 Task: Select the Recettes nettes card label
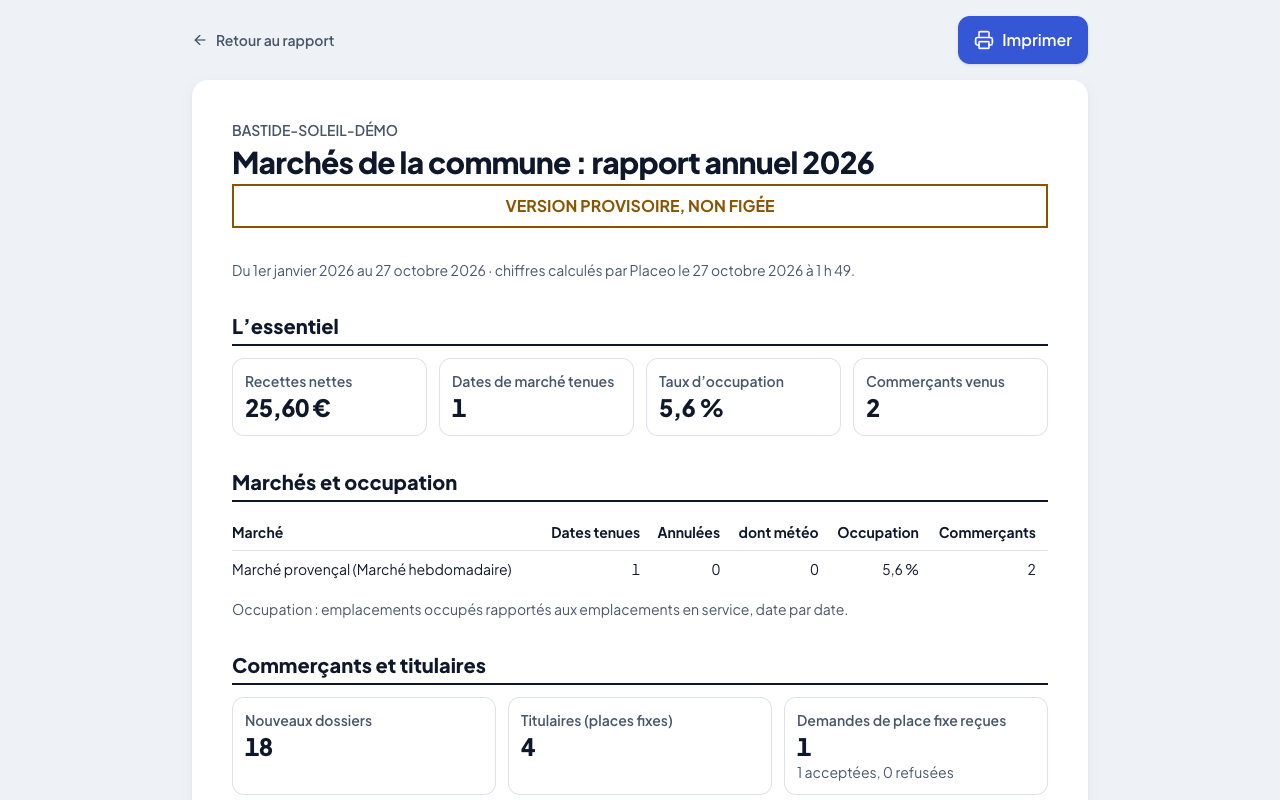point(298,381)
